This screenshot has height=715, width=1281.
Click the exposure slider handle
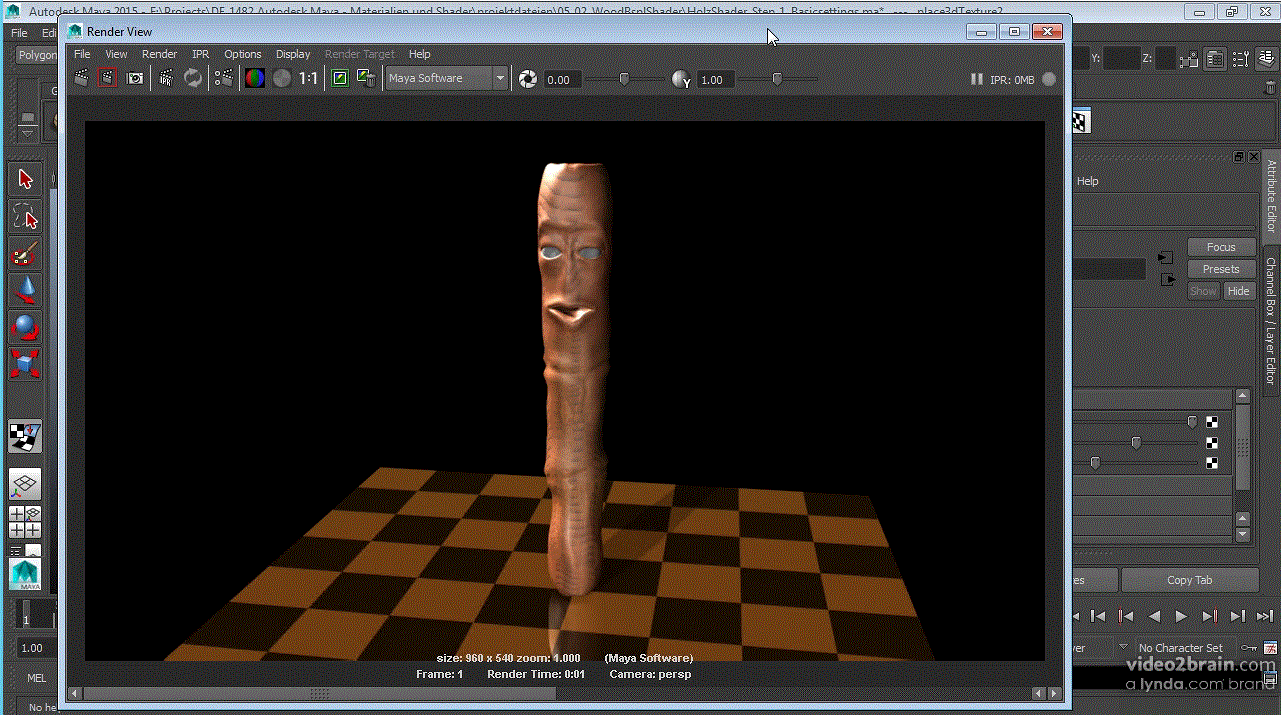[624, 78]
